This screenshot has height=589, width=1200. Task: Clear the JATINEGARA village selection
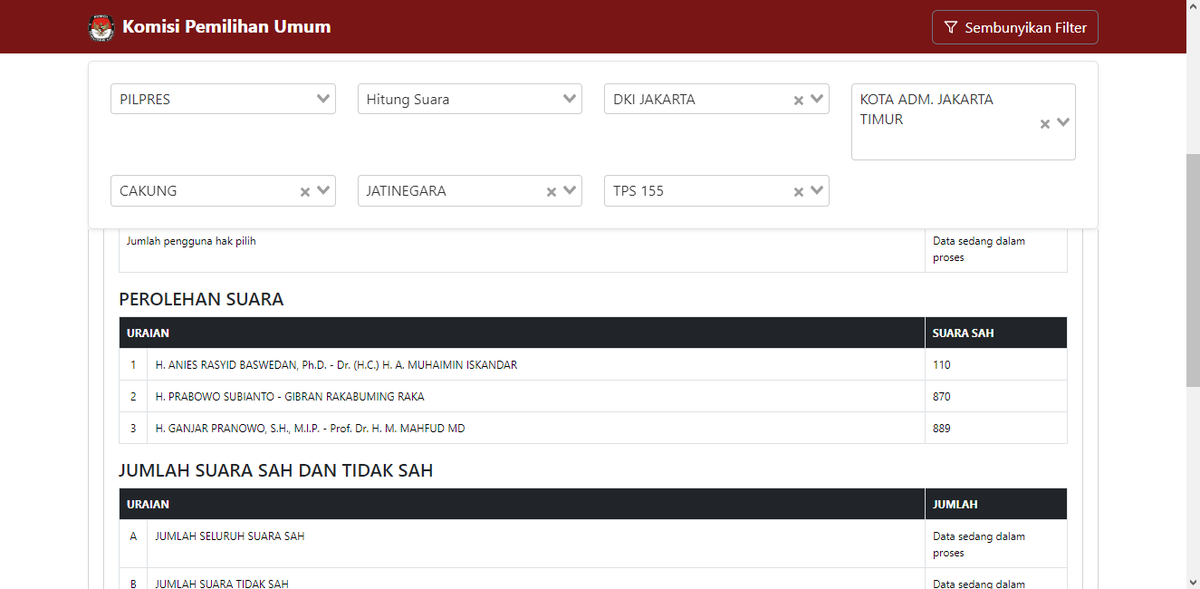coord(551,191)
